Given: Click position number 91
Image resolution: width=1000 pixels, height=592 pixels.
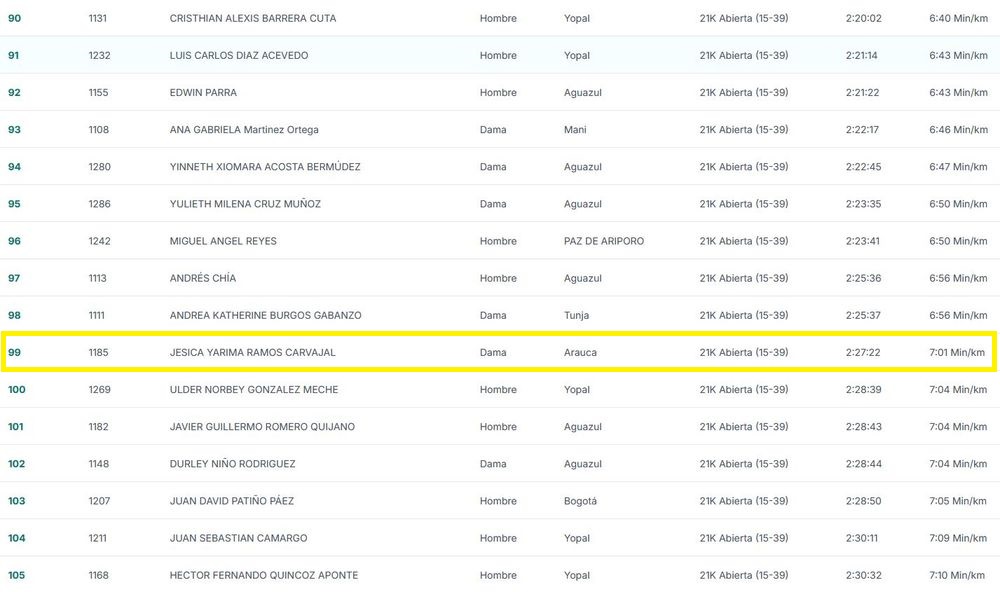Looking at the screenshot, I should [14, 55].
